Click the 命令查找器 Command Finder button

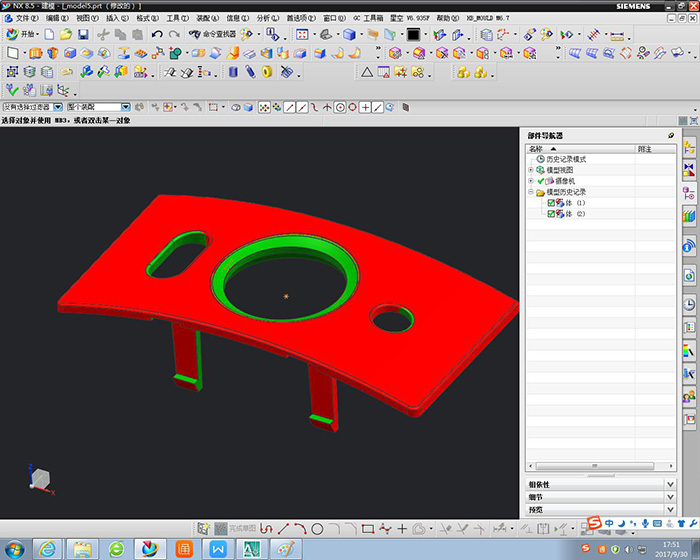tap(211, 34)
